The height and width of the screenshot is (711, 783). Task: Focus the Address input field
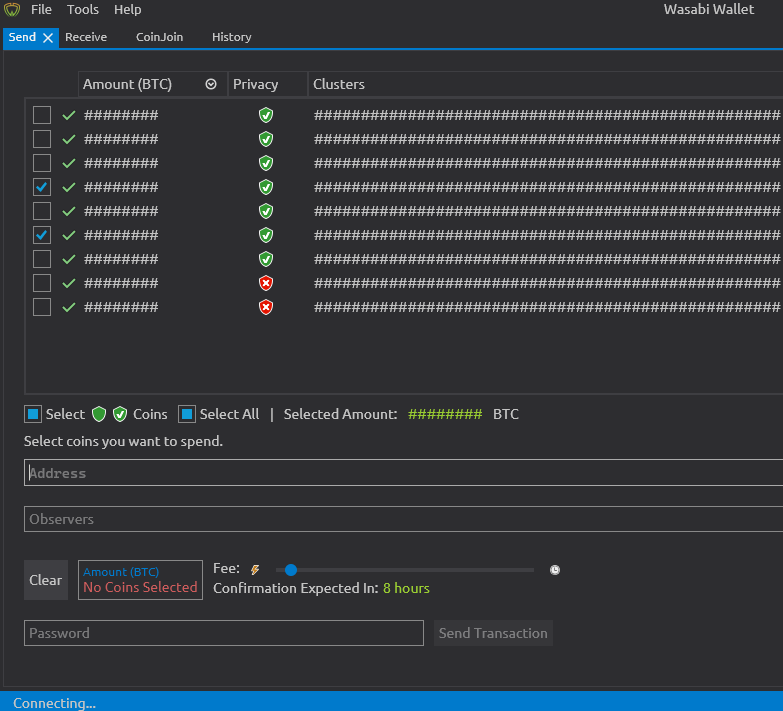click(x=403, y=472)
